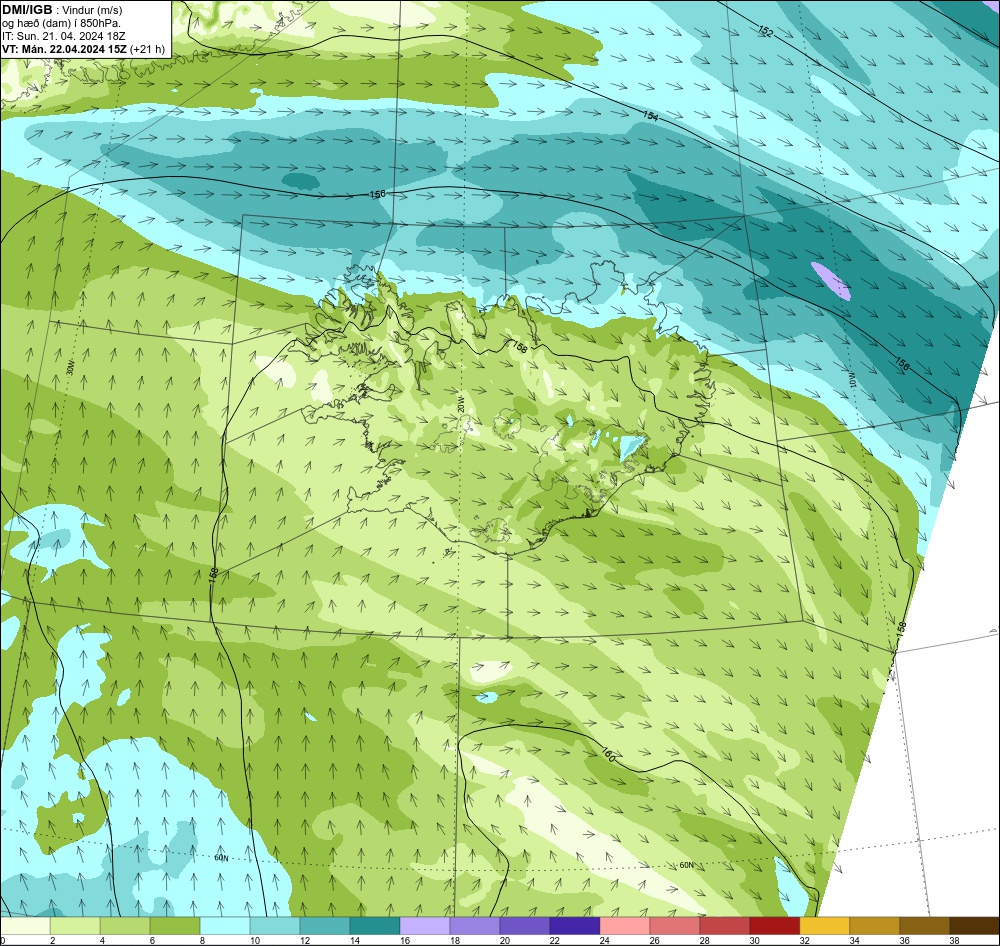1000x946 pixels.
Task: Select the dark teal swatch between 14 and 16
Action: pyautogui.click(x=374, y=926)
